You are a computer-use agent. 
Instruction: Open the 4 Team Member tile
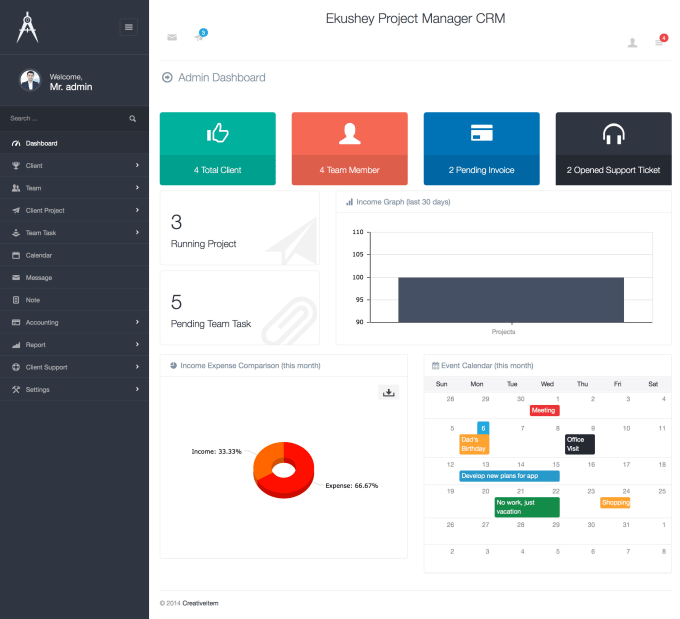coord(350,149)
